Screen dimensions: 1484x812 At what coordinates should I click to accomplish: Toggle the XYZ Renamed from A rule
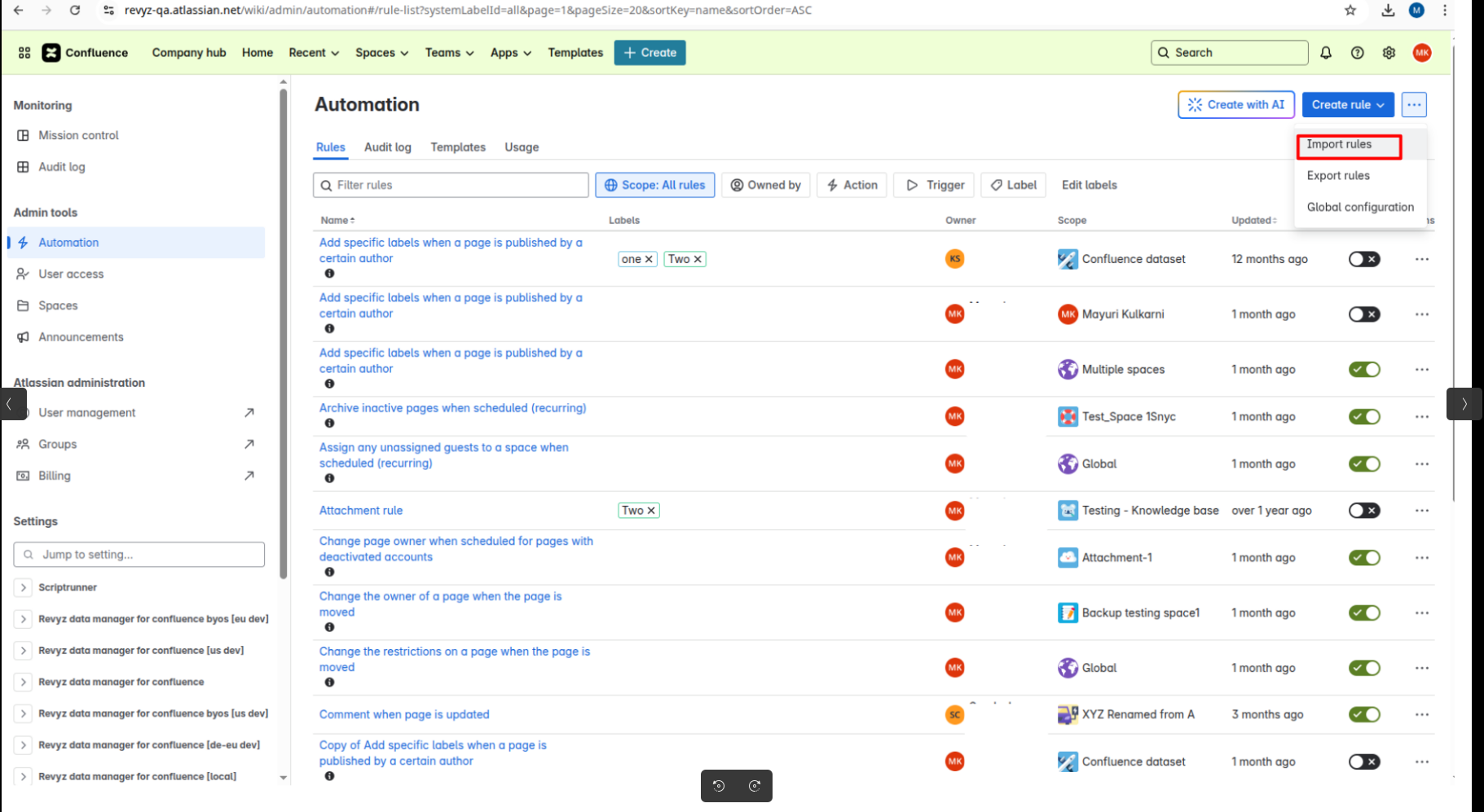1363,715
